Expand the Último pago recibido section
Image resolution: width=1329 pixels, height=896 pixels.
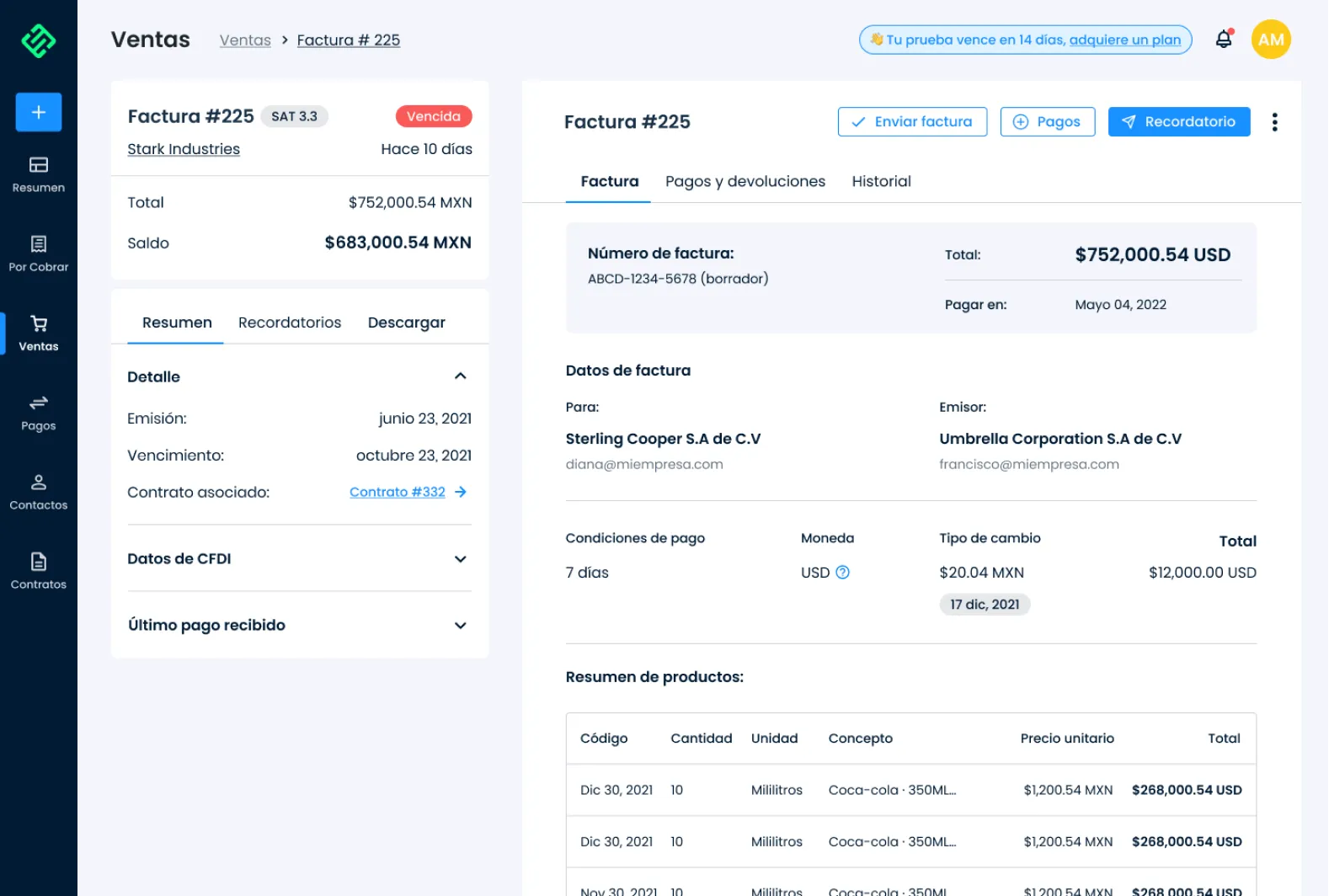coord(461,626)
